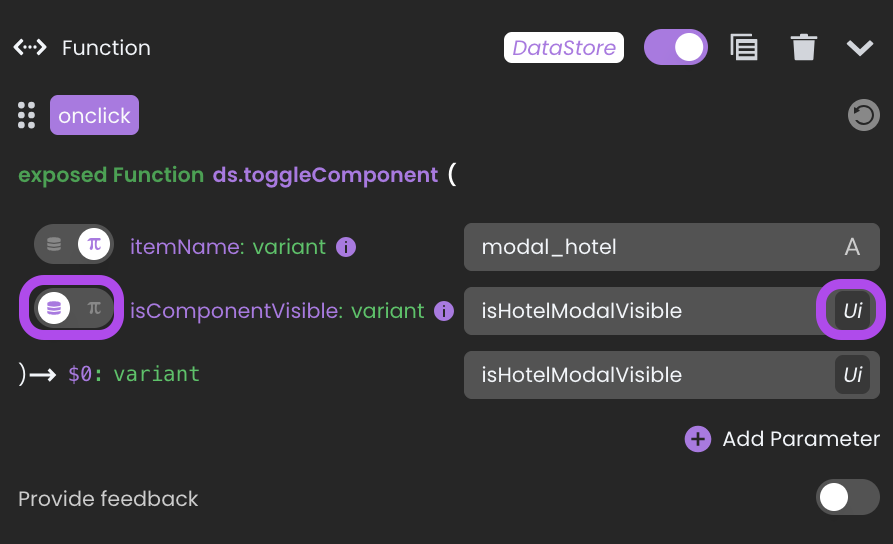Toggle the purple switch beside DataStore
893x544 pixels.
coord(675,47)
